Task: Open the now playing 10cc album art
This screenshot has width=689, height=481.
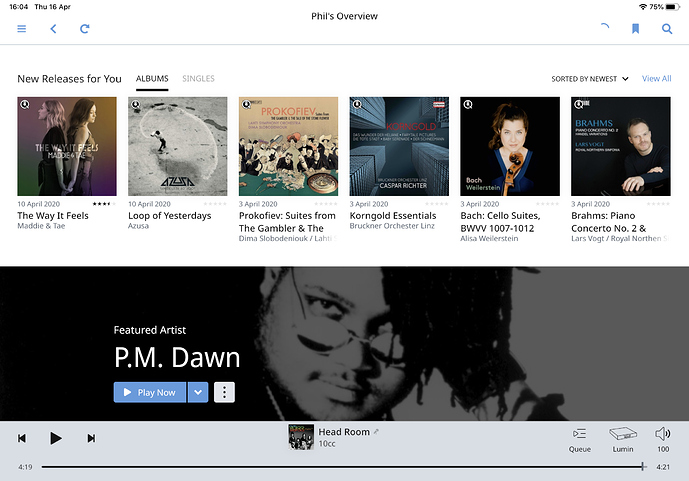Action: pos(301,437)
